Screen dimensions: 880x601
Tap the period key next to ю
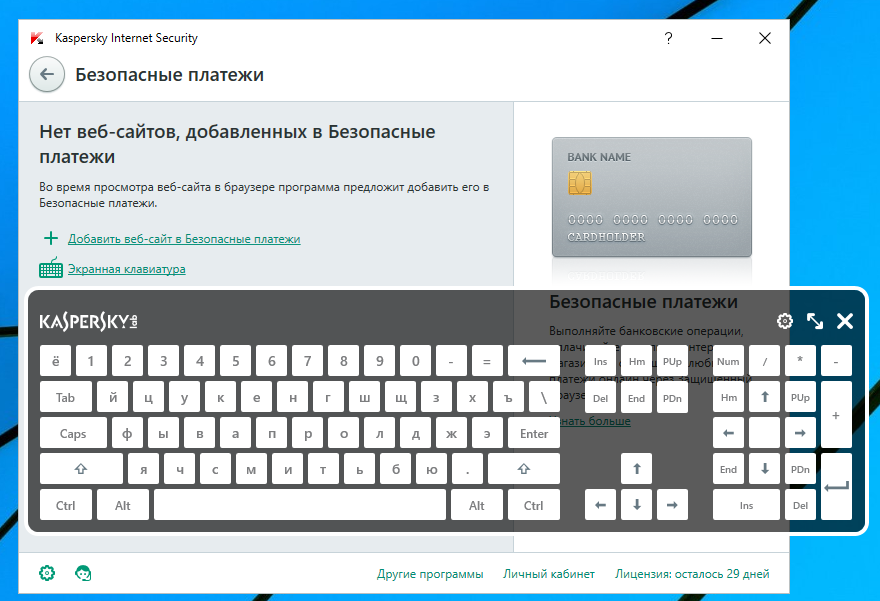tap(467, 469)
